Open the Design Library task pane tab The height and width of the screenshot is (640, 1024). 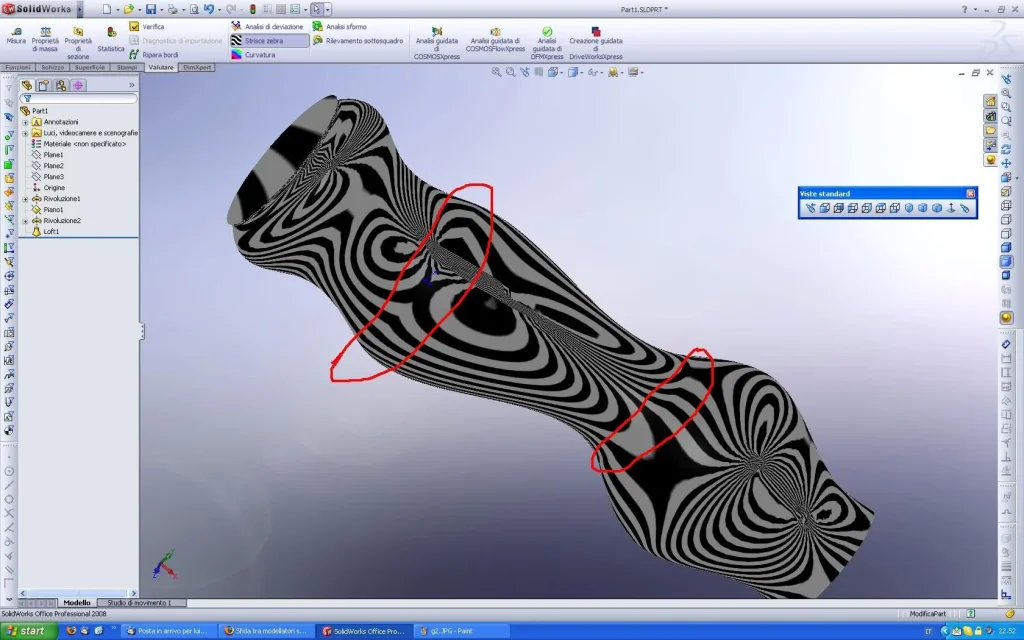click(991, 116)
